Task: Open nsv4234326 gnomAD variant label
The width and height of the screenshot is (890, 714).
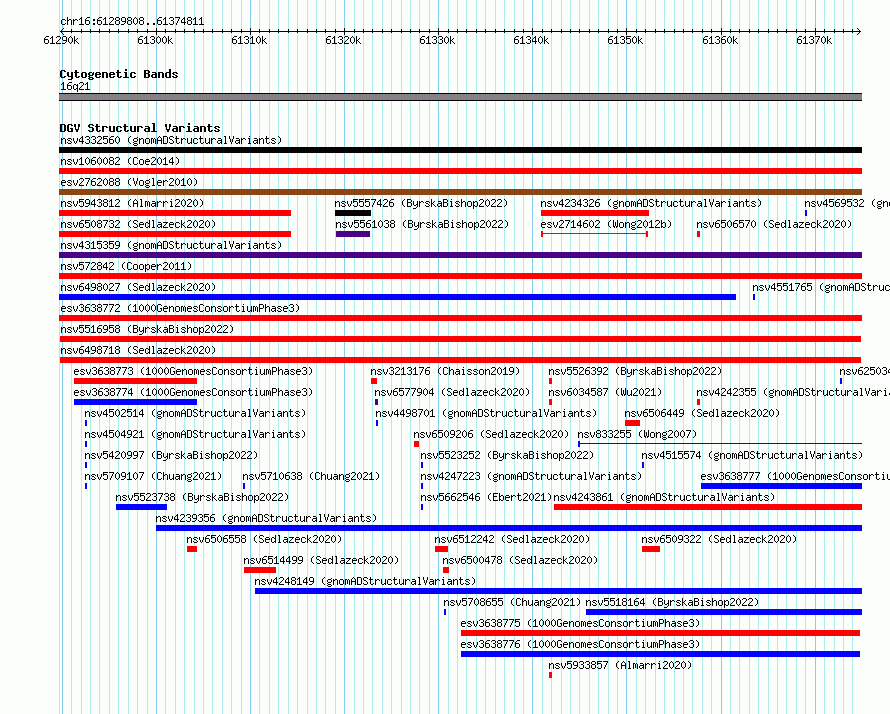Action: pos(651,203)
